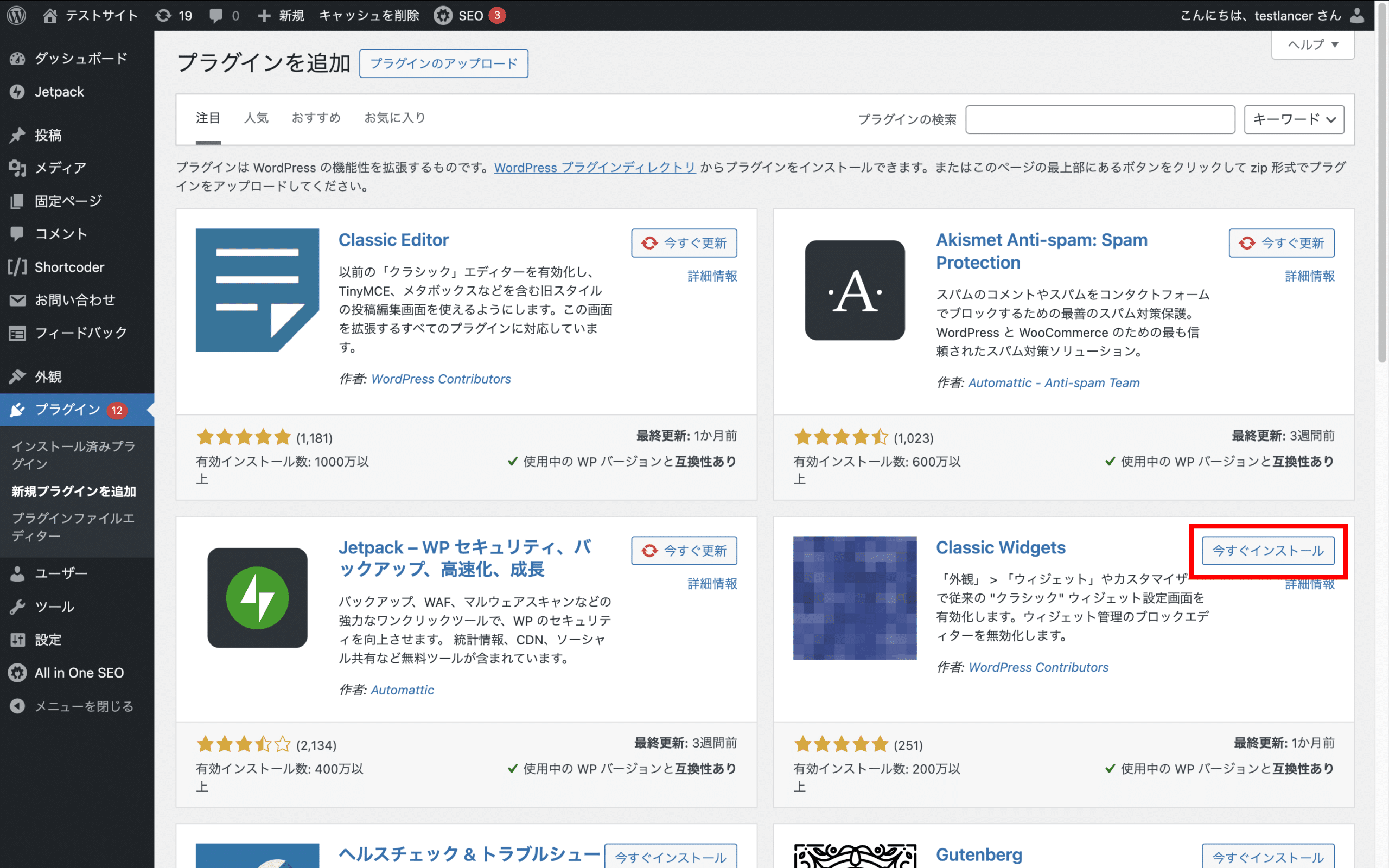The image size is (1389, 868).
Task: Click the Jetpack sidebar icon
Action: pyautogui.click(x=18, y=91)
